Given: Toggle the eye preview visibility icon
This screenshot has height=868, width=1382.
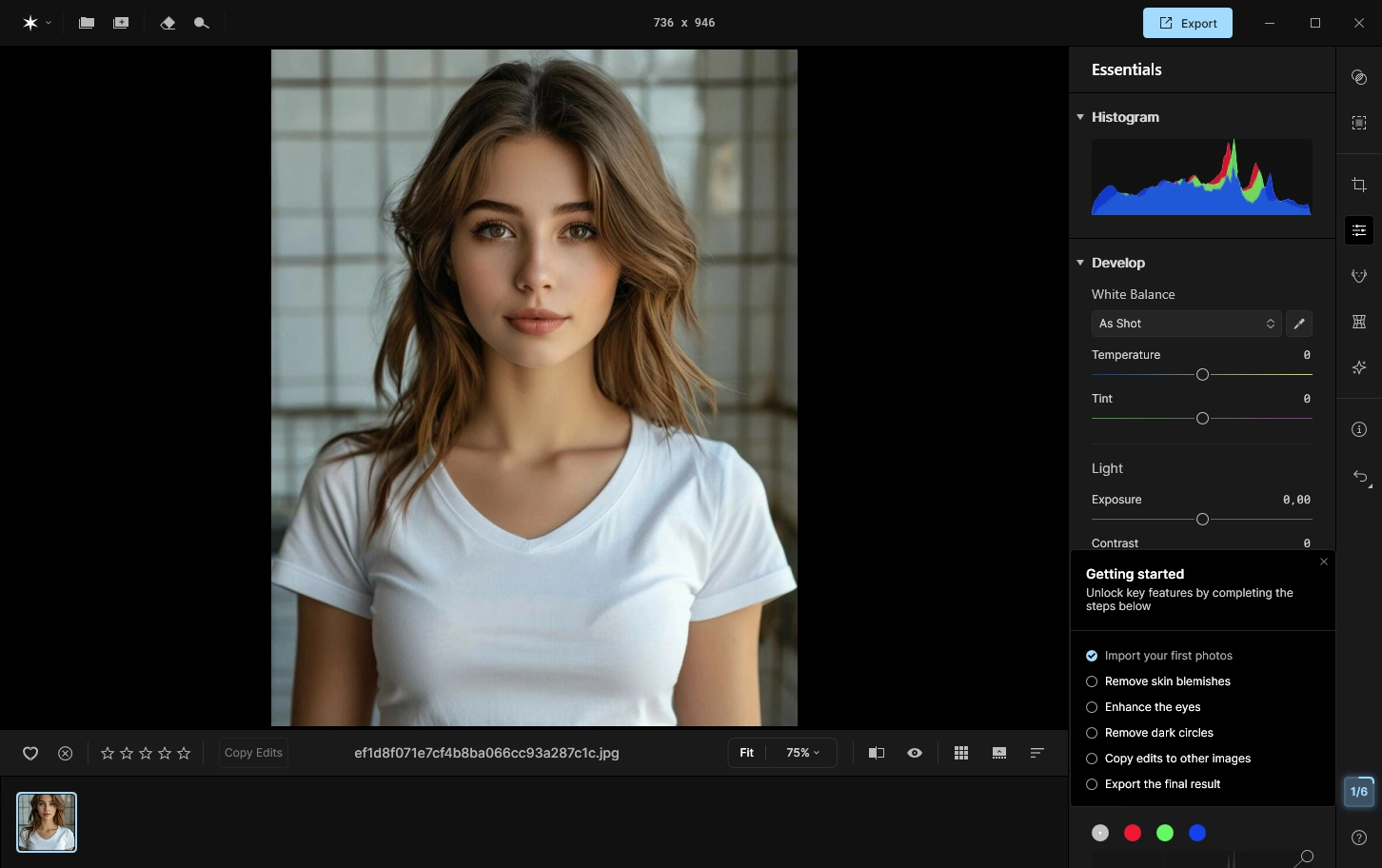Looking at the screenshot, I should pyautogui.click(x=915, y=753).
